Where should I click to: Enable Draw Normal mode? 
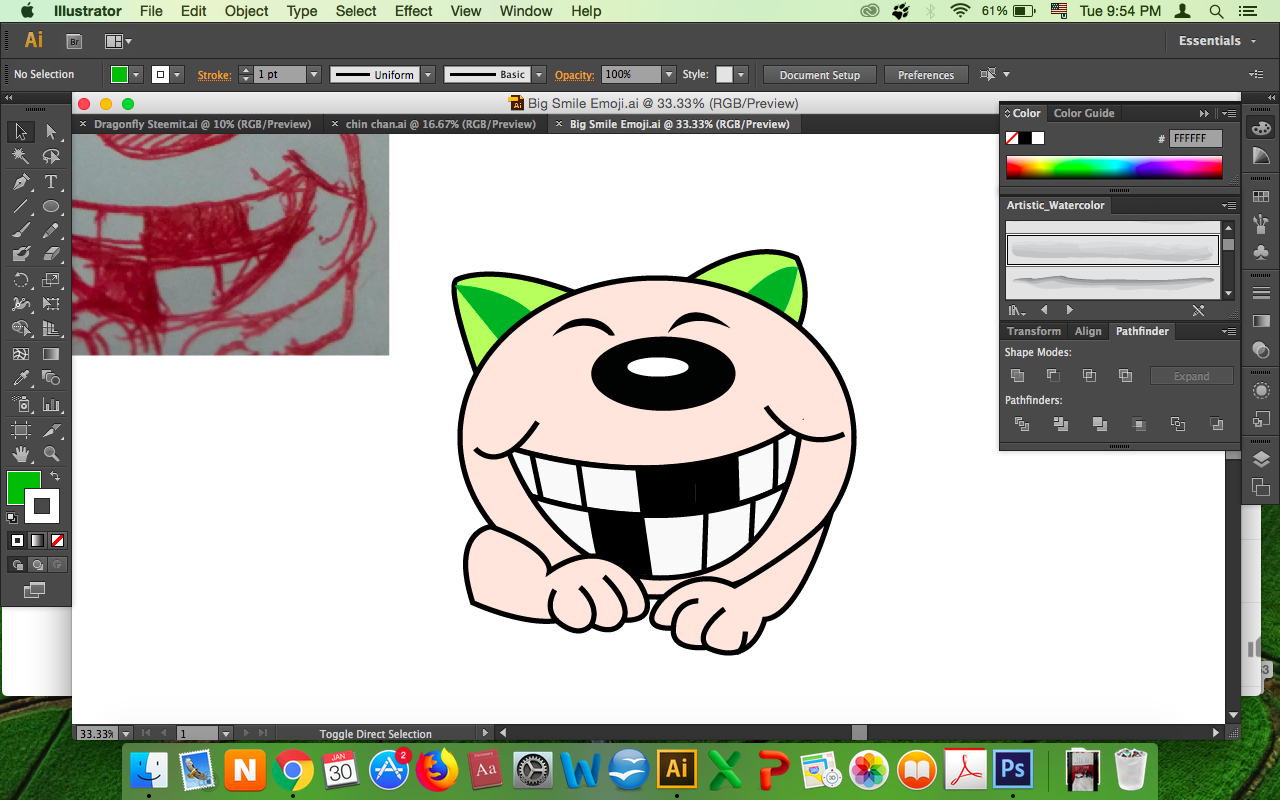(17, 565)
